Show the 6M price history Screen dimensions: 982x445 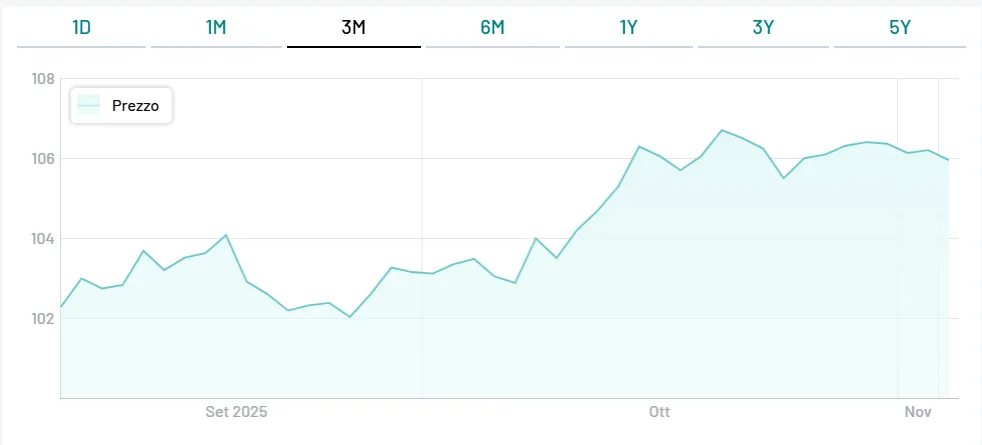point(492,28)
